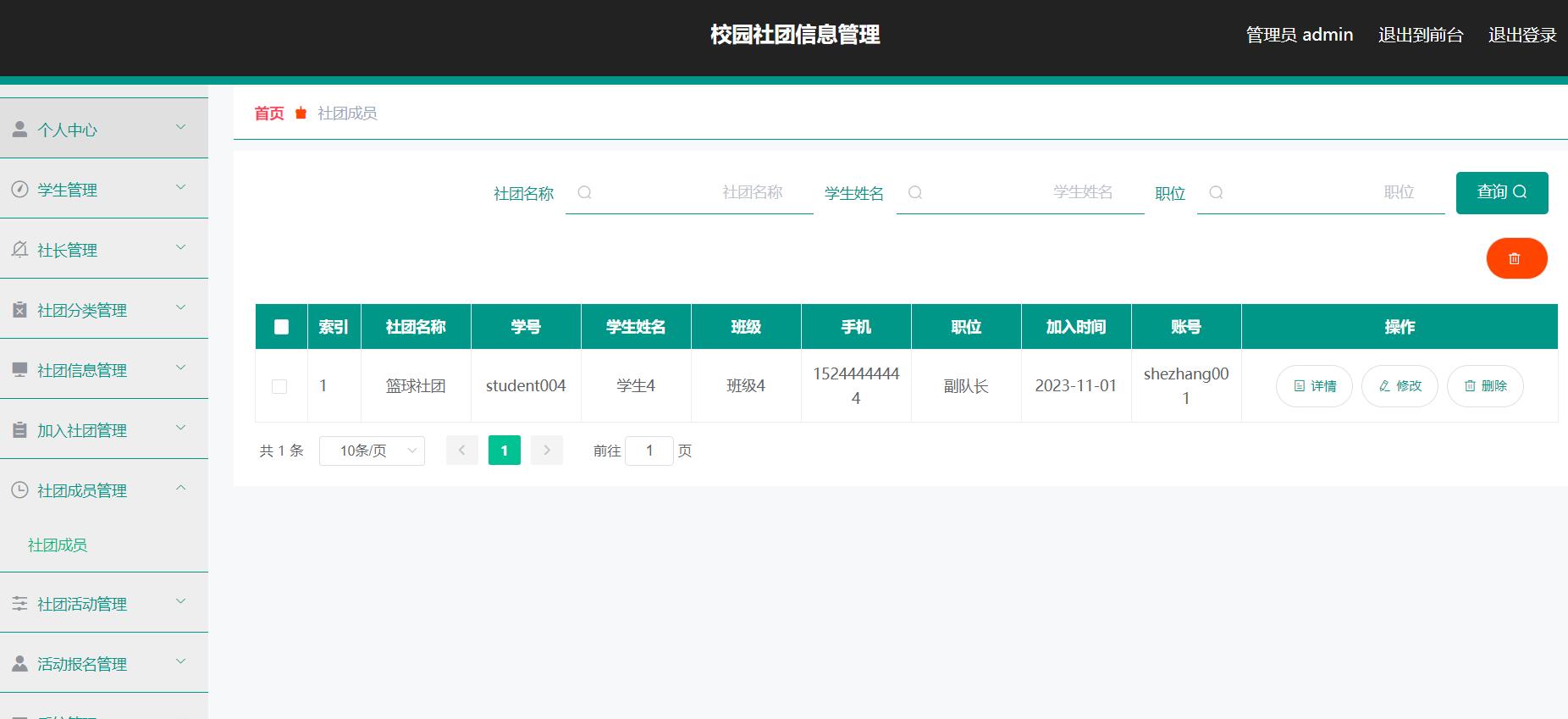Click the 查询 search button
The image size is (1568, 719).
[x=1502, y=192]
